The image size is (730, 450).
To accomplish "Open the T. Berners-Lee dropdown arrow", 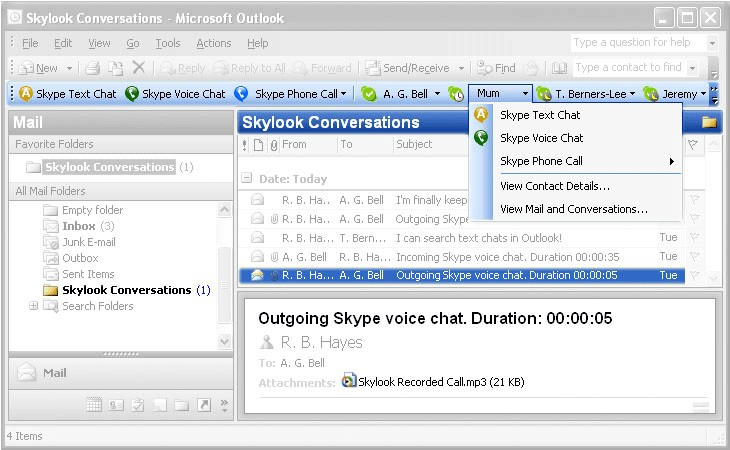I will pos(632,94).
